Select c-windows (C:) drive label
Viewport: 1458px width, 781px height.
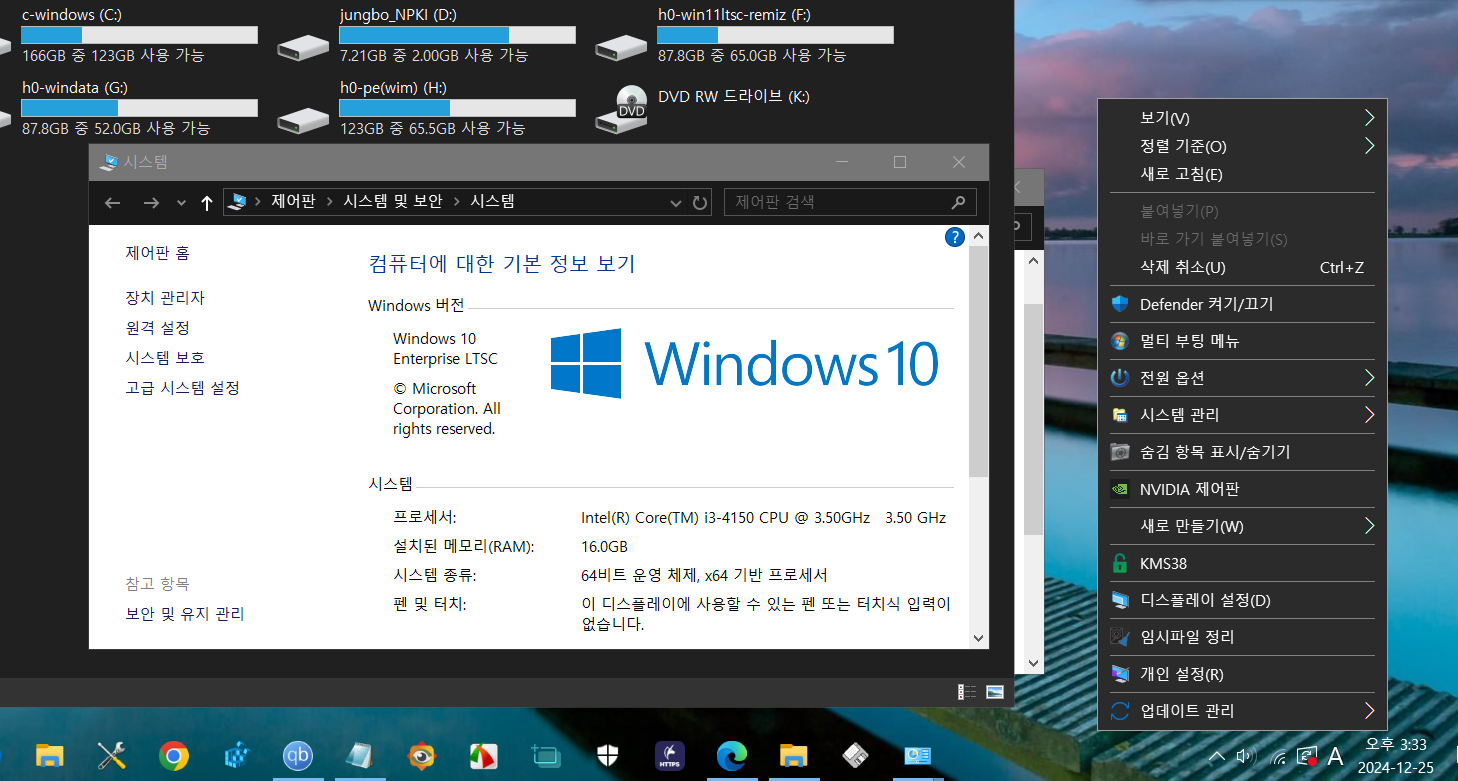click(72, 15)
